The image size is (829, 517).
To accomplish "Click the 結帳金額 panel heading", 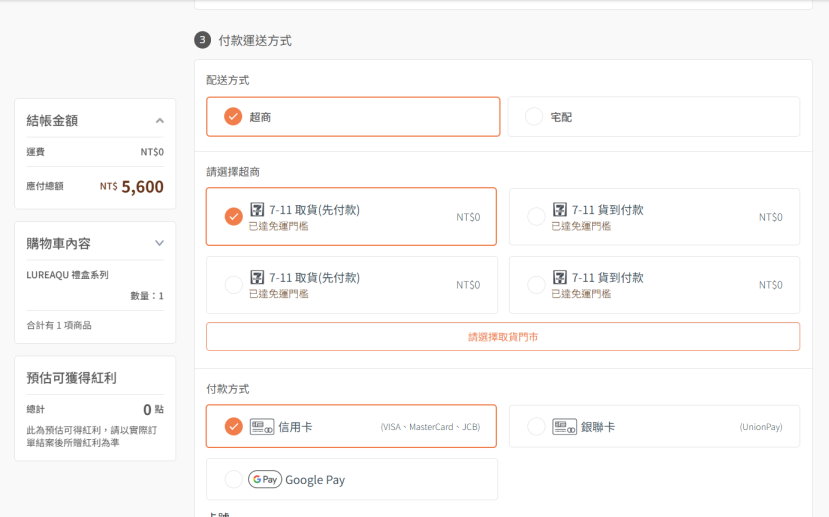I will pyautogui.click(x=52, y=121).
